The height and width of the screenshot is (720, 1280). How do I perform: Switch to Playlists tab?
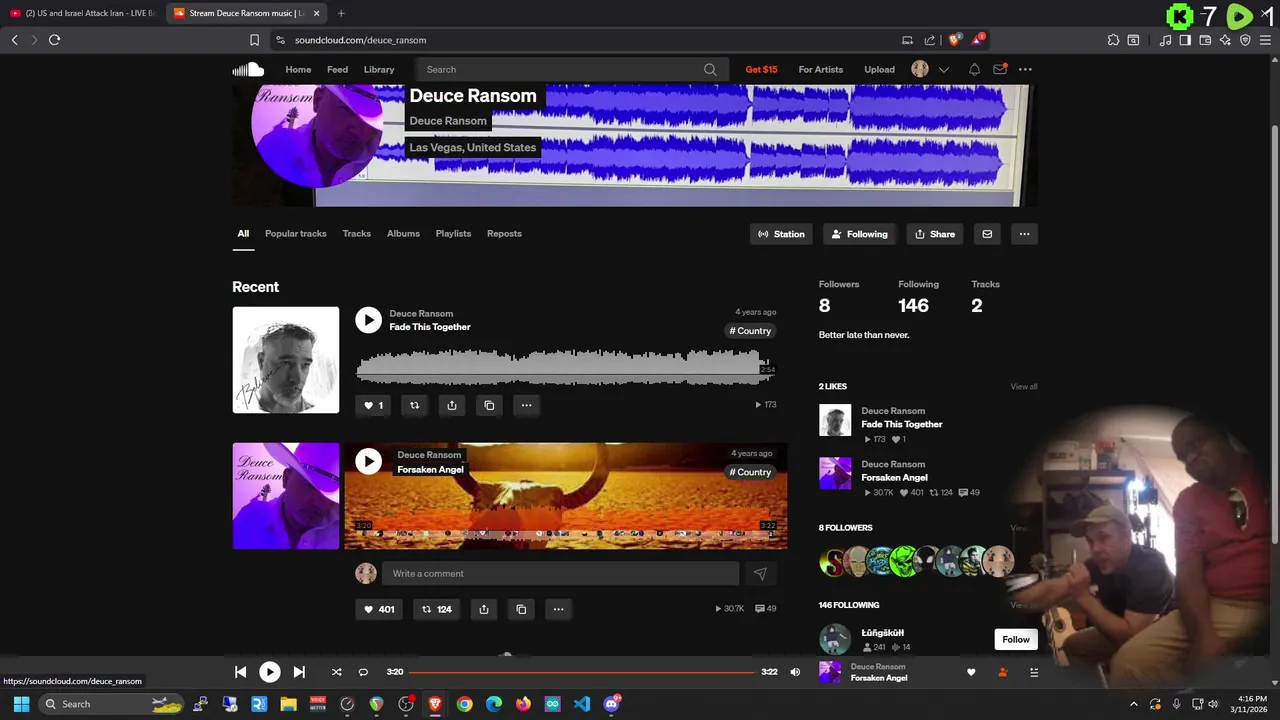(453, 234)
